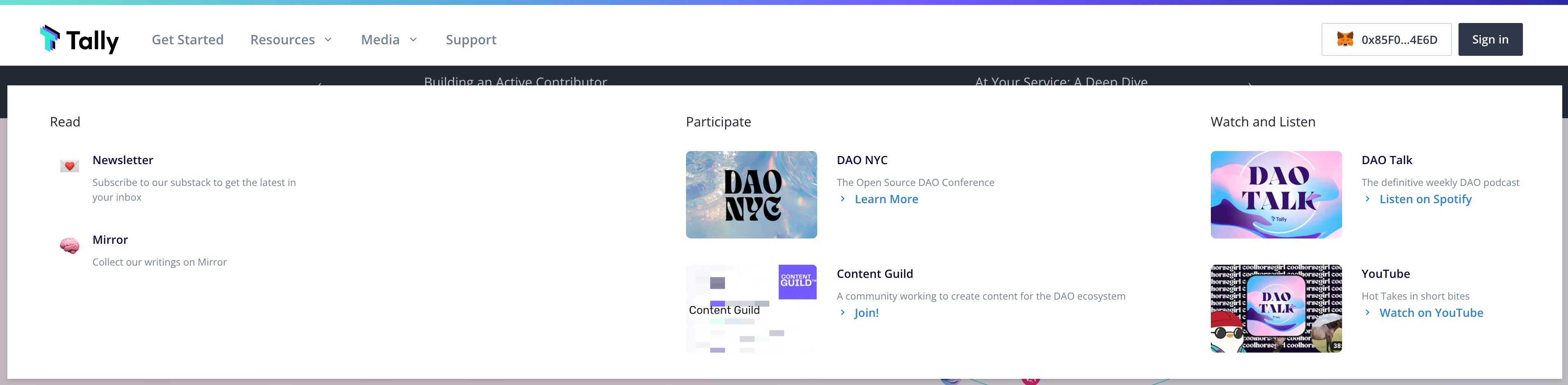Click the 0x85F0...4E6D wallet address button
This screenshot has height=385, width=1568.
[1386, 39]
